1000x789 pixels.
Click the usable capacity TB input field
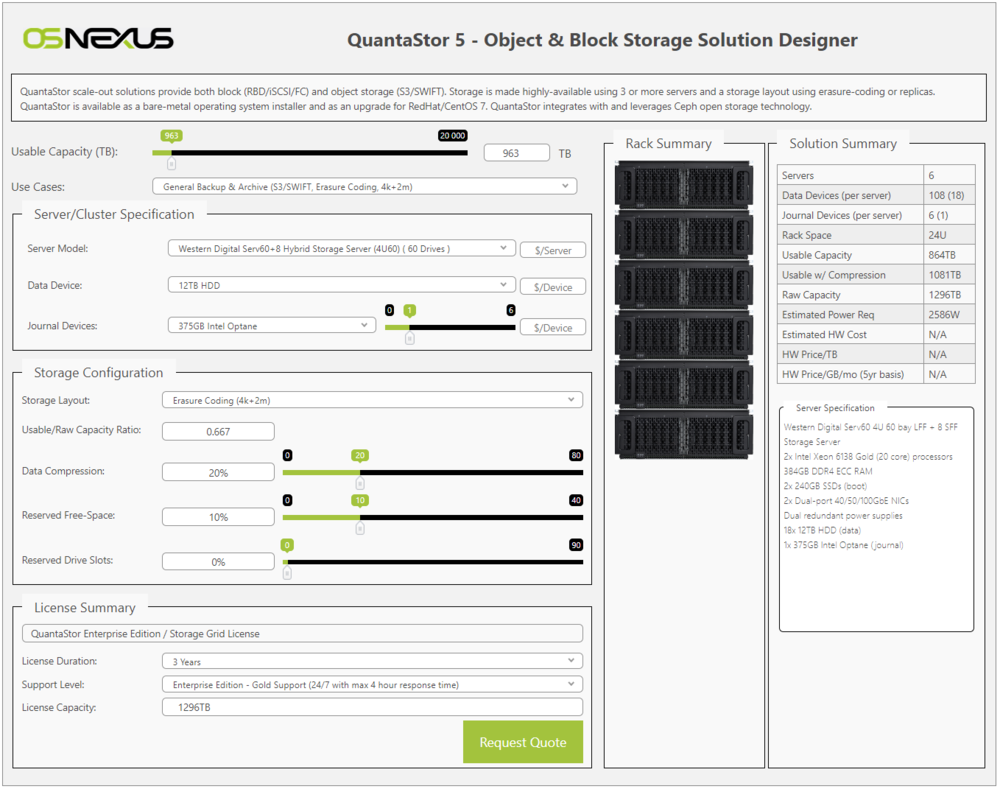pyautogui.click(x=515, y=152)
